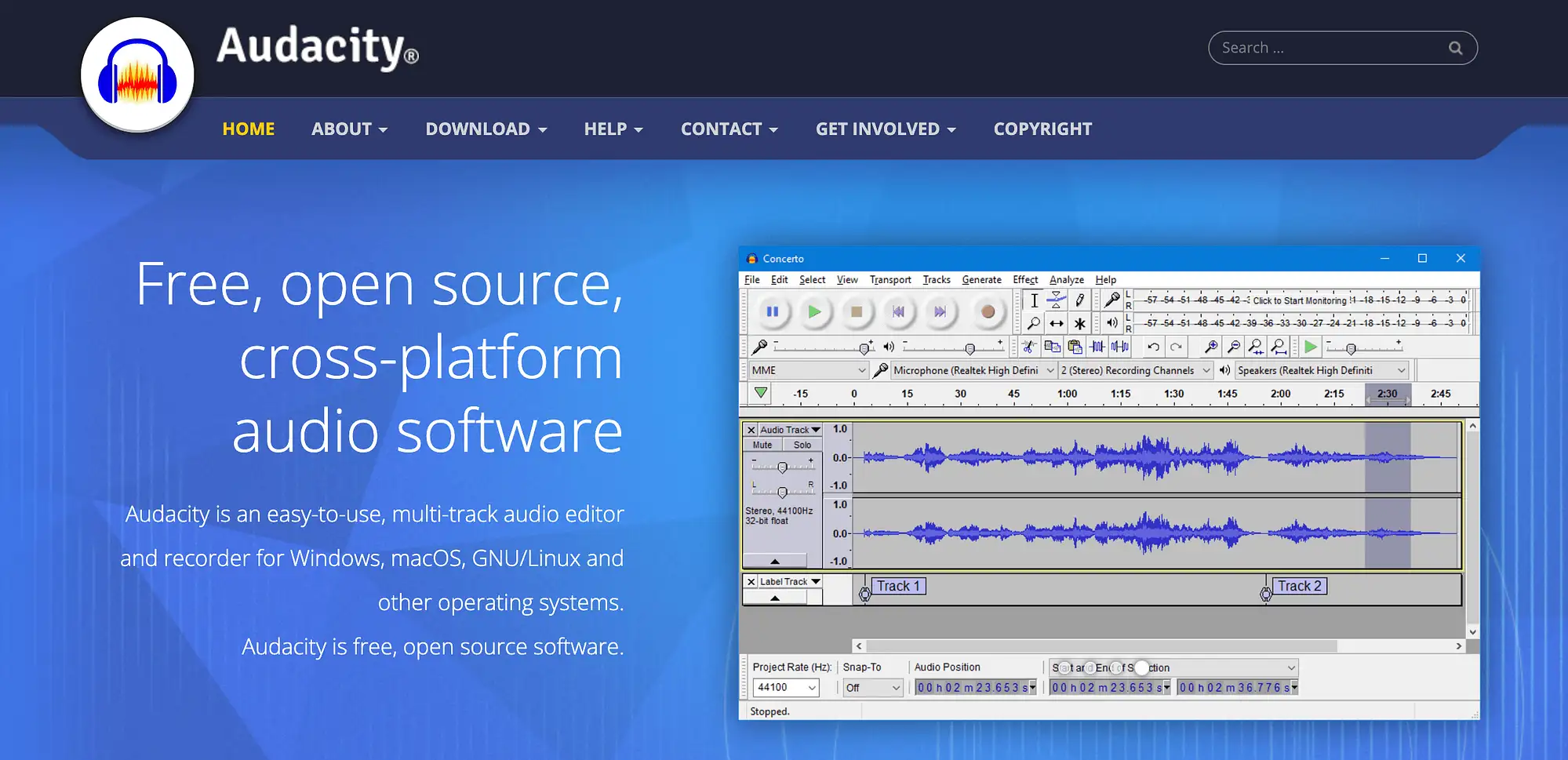Select the Time Shift tool
This screenshot has height=760, width=1568.
1057,323
